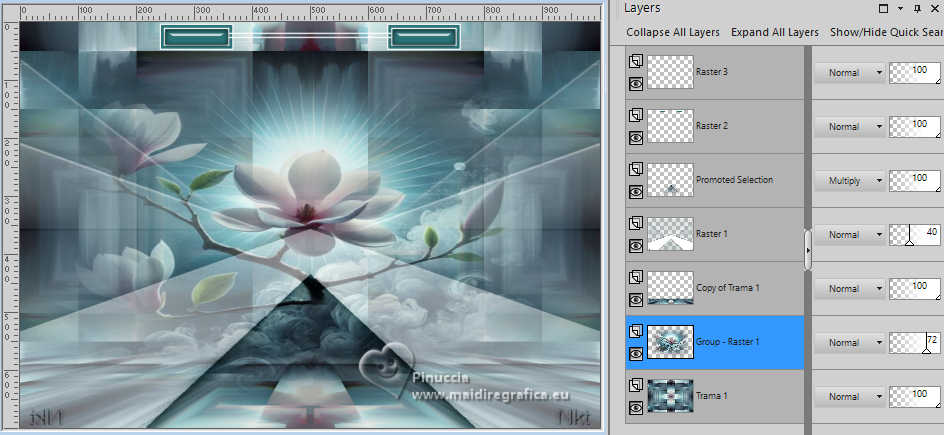Screen dimensions: 944x435
Task: Click the horizontal ruler above the canvas
Action: [310, 11]
